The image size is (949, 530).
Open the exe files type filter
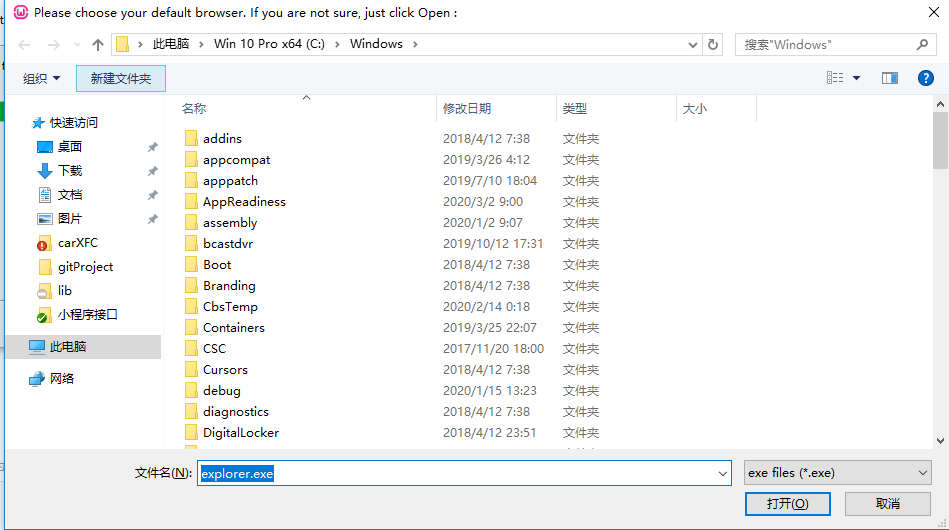coord(838,473)
